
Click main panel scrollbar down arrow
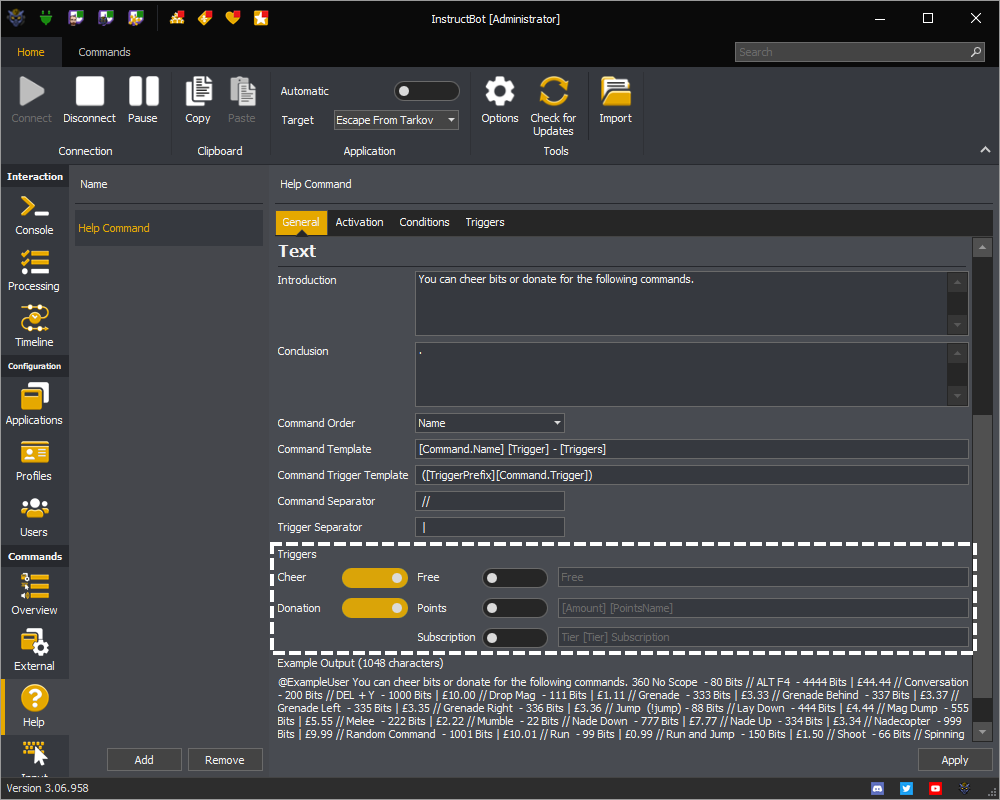(x=982, y=732)
